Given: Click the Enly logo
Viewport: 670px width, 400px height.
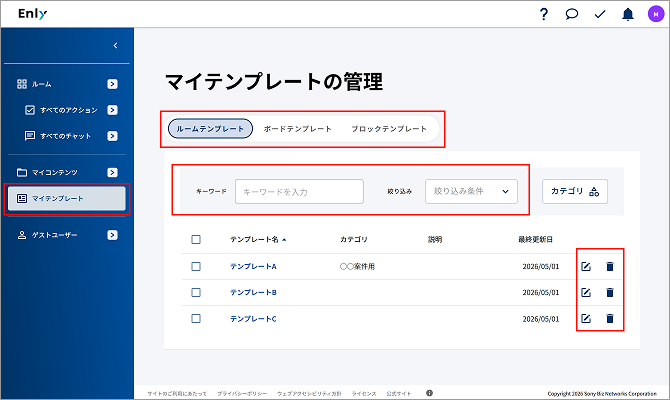Looking at the screenshot, I should point(32,14).
